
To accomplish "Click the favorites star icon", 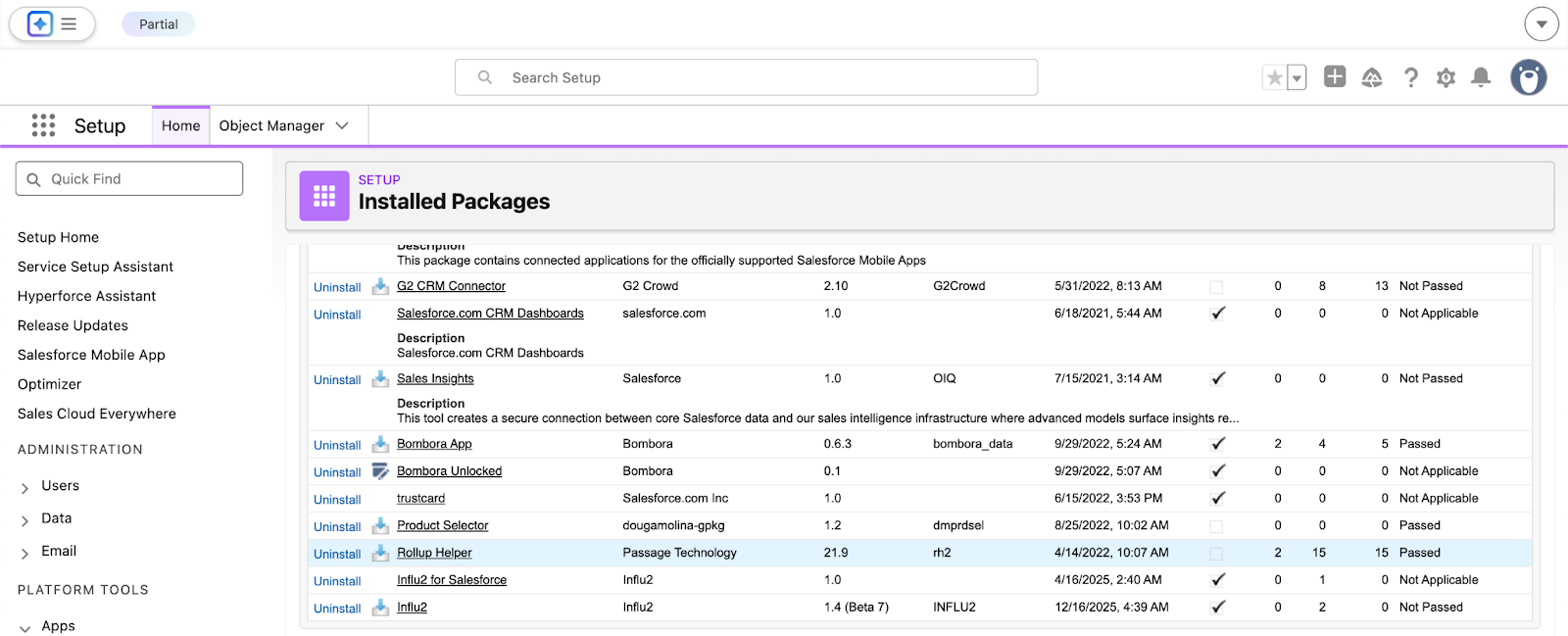I will (x=1274, y=77).
